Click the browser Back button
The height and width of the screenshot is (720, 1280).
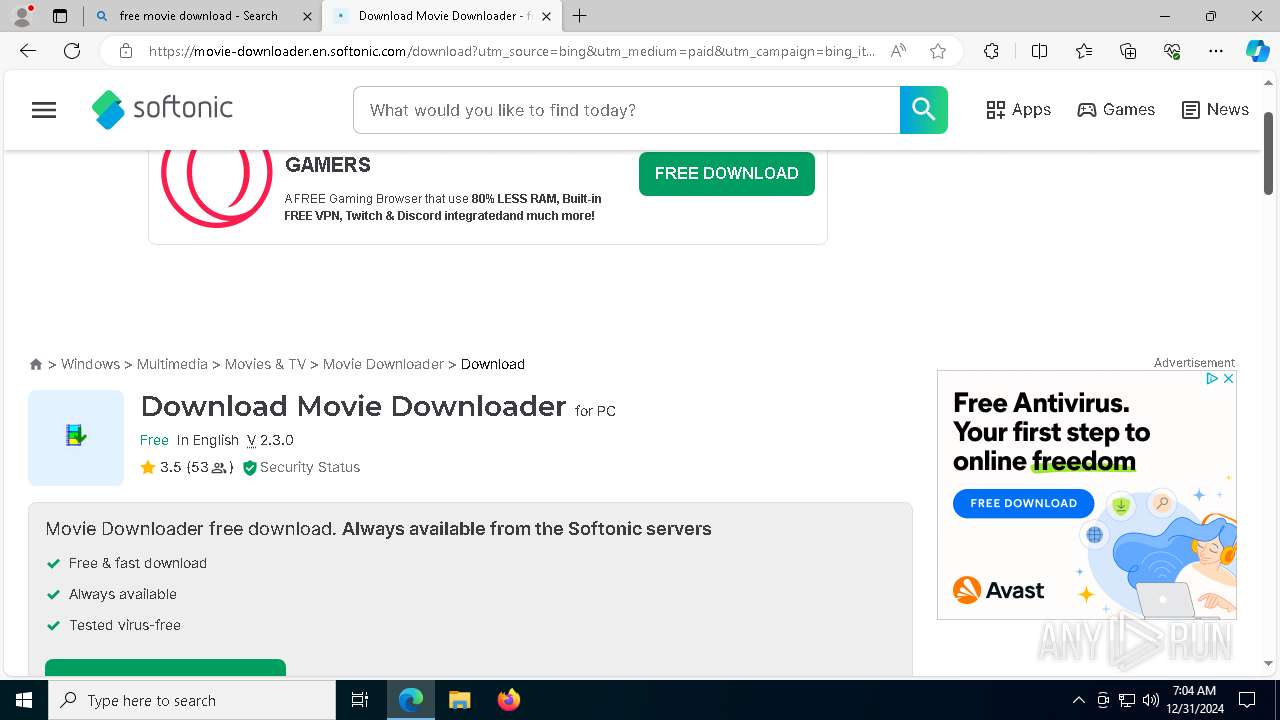point(28,51)
